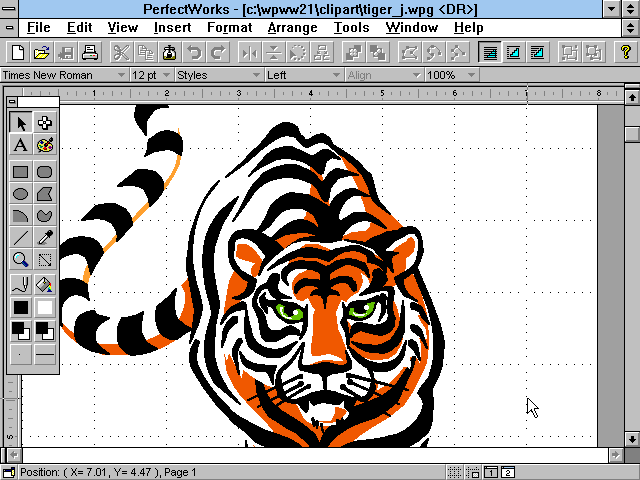Open a file using the folder icon
This screenshot has height=480, width=640.
point(41,53)
